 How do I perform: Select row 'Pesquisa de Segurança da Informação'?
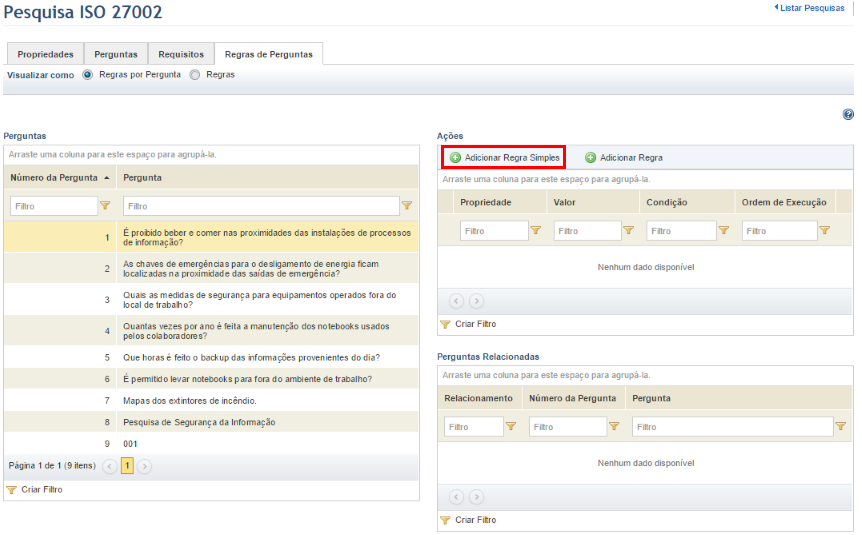(x=211, y=422)
